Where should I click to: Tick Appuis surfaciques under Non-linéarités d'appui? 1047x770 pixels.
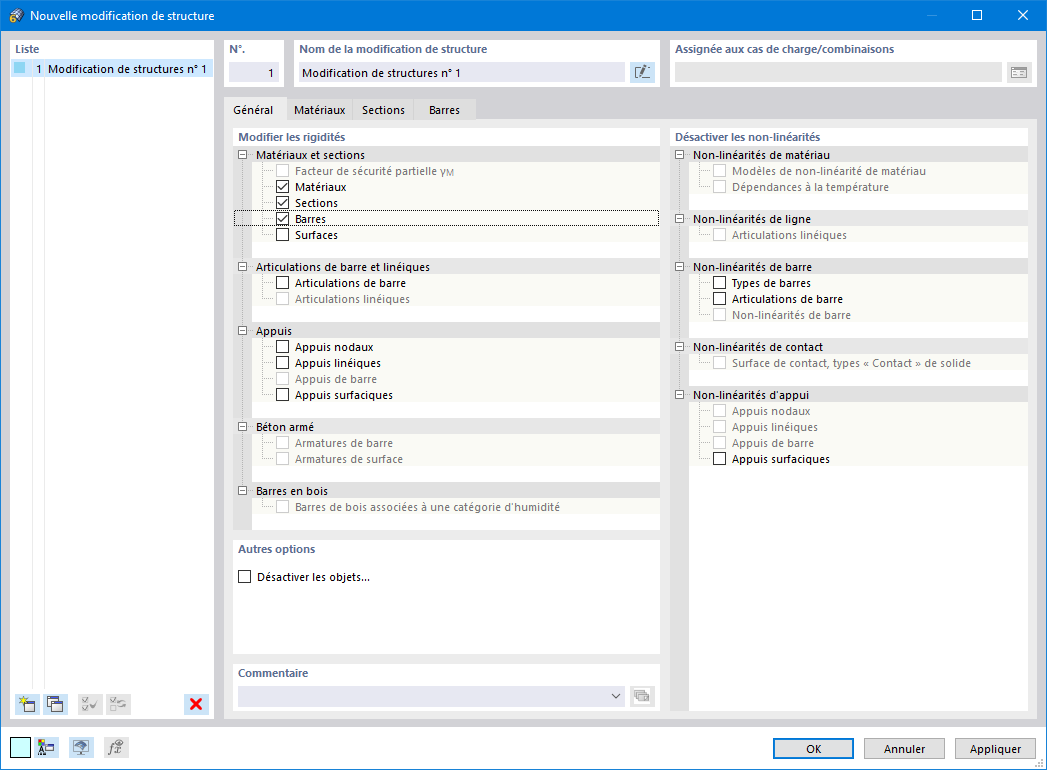pos(719,459)
